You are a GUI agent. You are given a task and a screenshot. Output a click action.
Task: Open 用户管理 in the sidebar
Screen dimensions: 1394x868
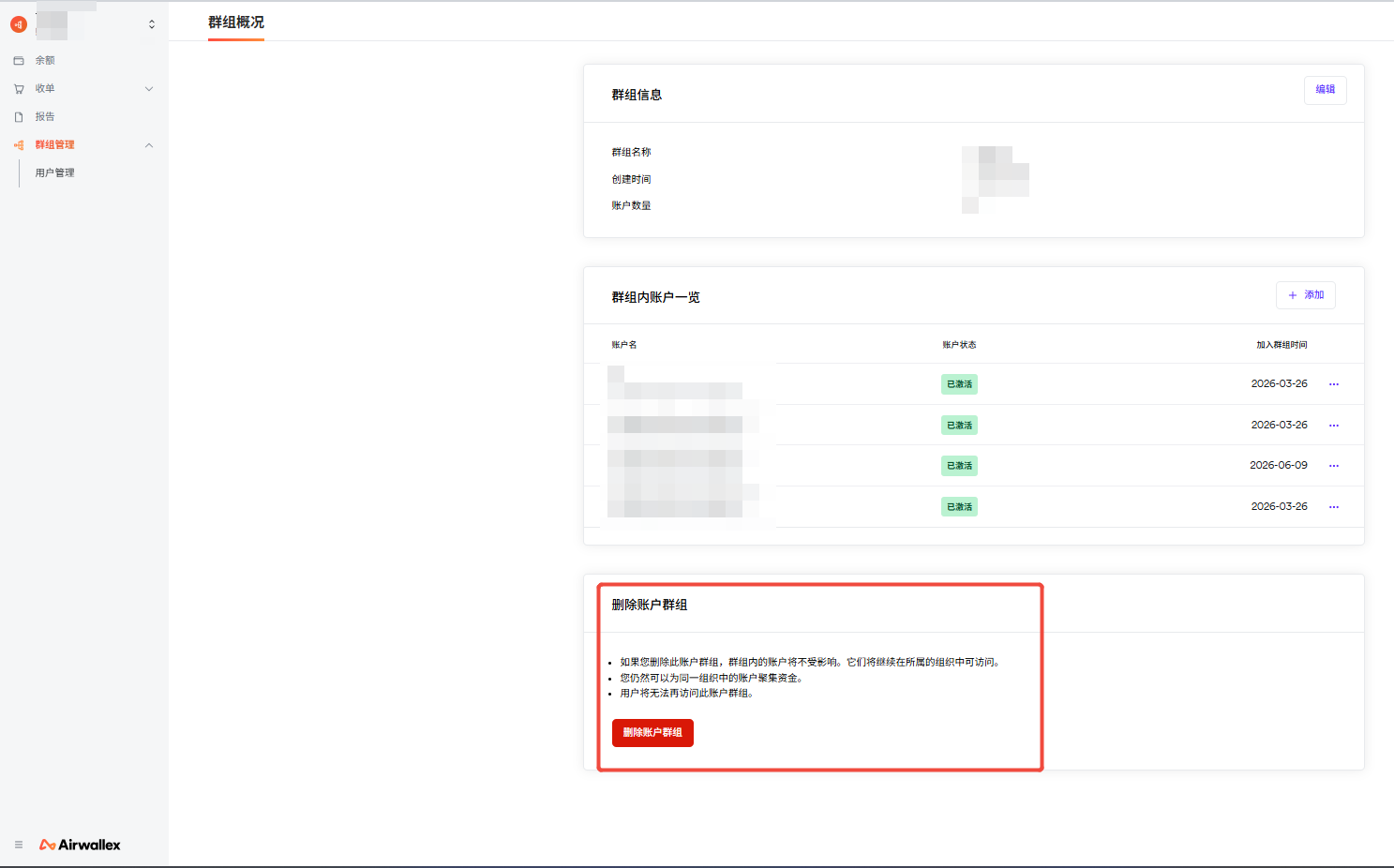pos(54,172)
